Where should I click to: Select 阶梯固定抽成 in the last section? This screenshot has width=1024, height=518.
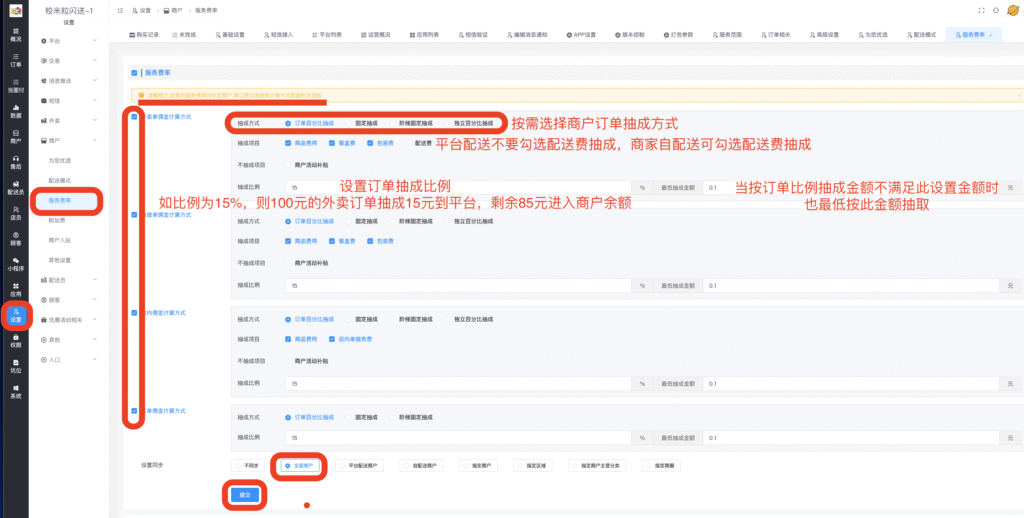411,417
